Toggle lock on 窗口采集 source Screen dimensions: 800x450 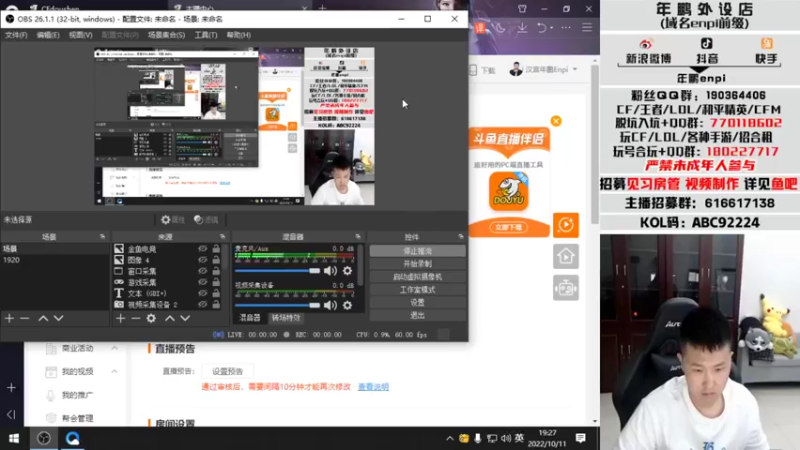(x=216, y=271)
